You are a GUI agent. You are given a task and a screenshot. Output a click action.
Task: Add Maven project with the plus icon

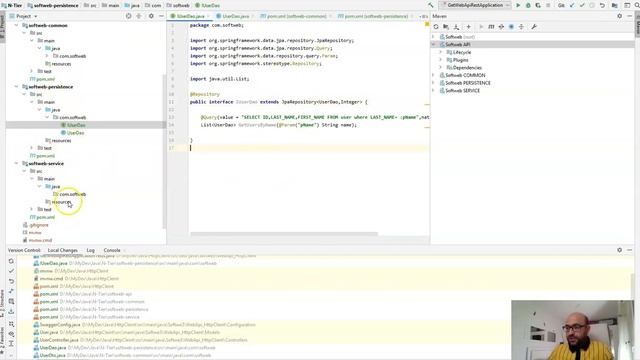point(469,27)
